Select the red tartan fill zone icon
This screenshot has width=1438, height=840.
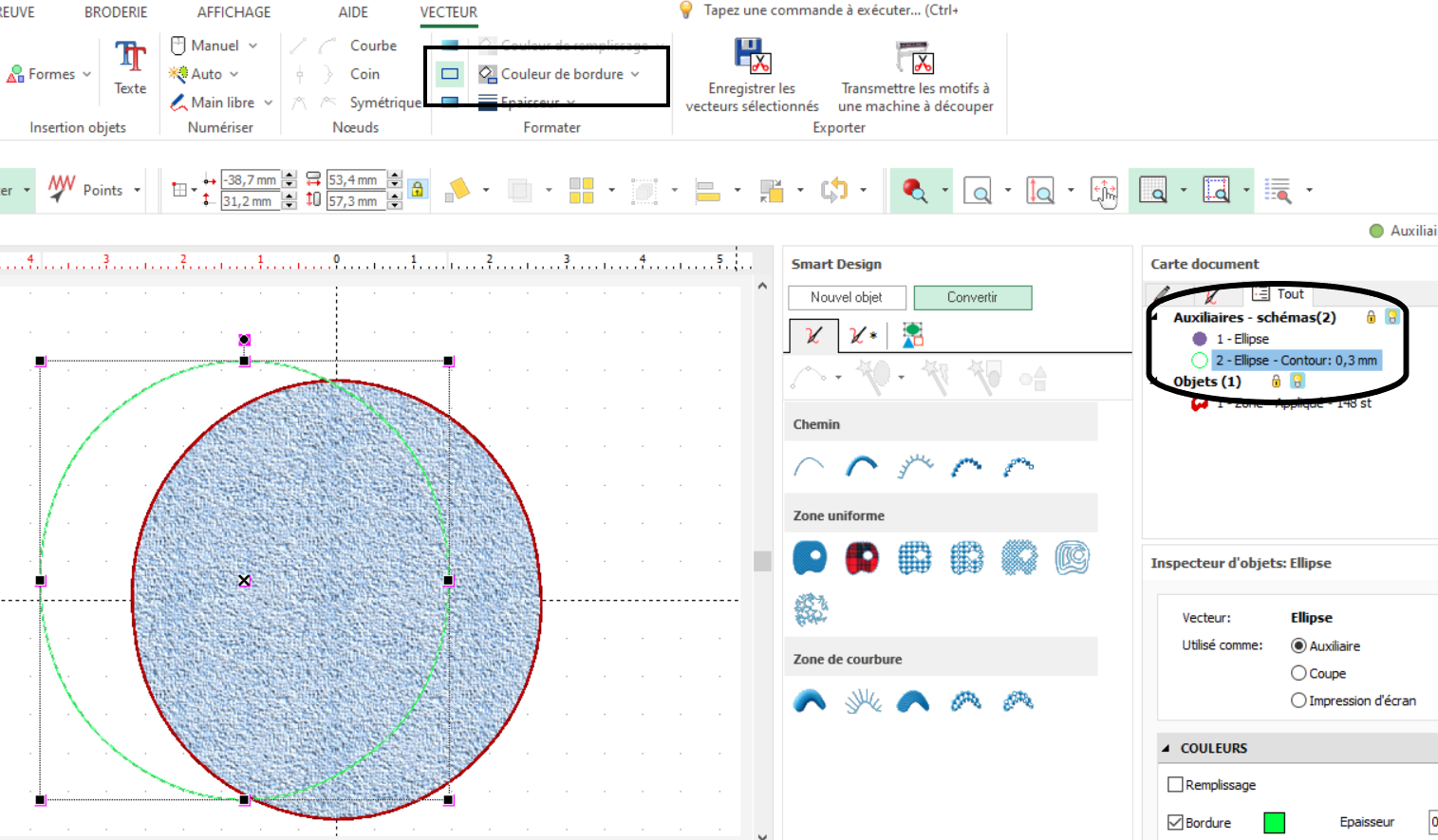(x=862, y=558)
